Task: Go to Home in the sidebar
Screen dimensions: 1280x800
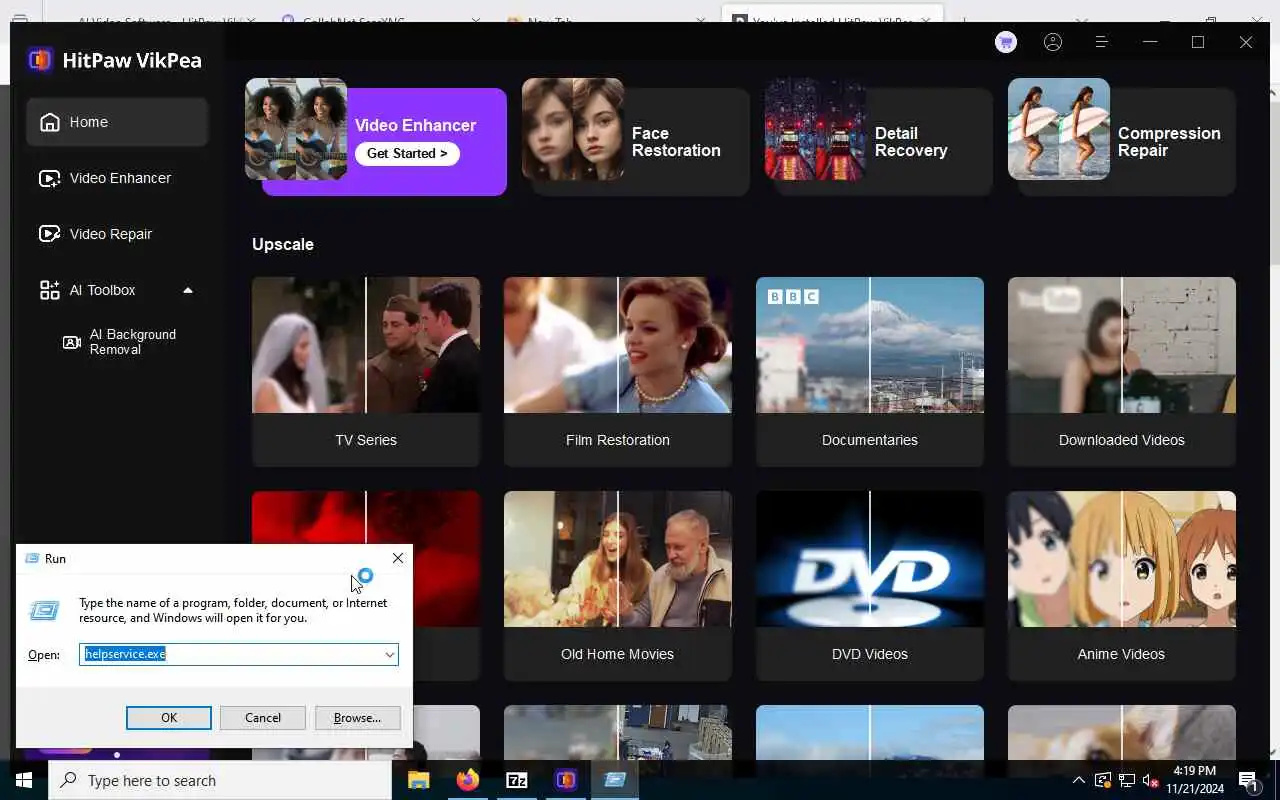Action: pyautogui.click(x=117, y=122)
